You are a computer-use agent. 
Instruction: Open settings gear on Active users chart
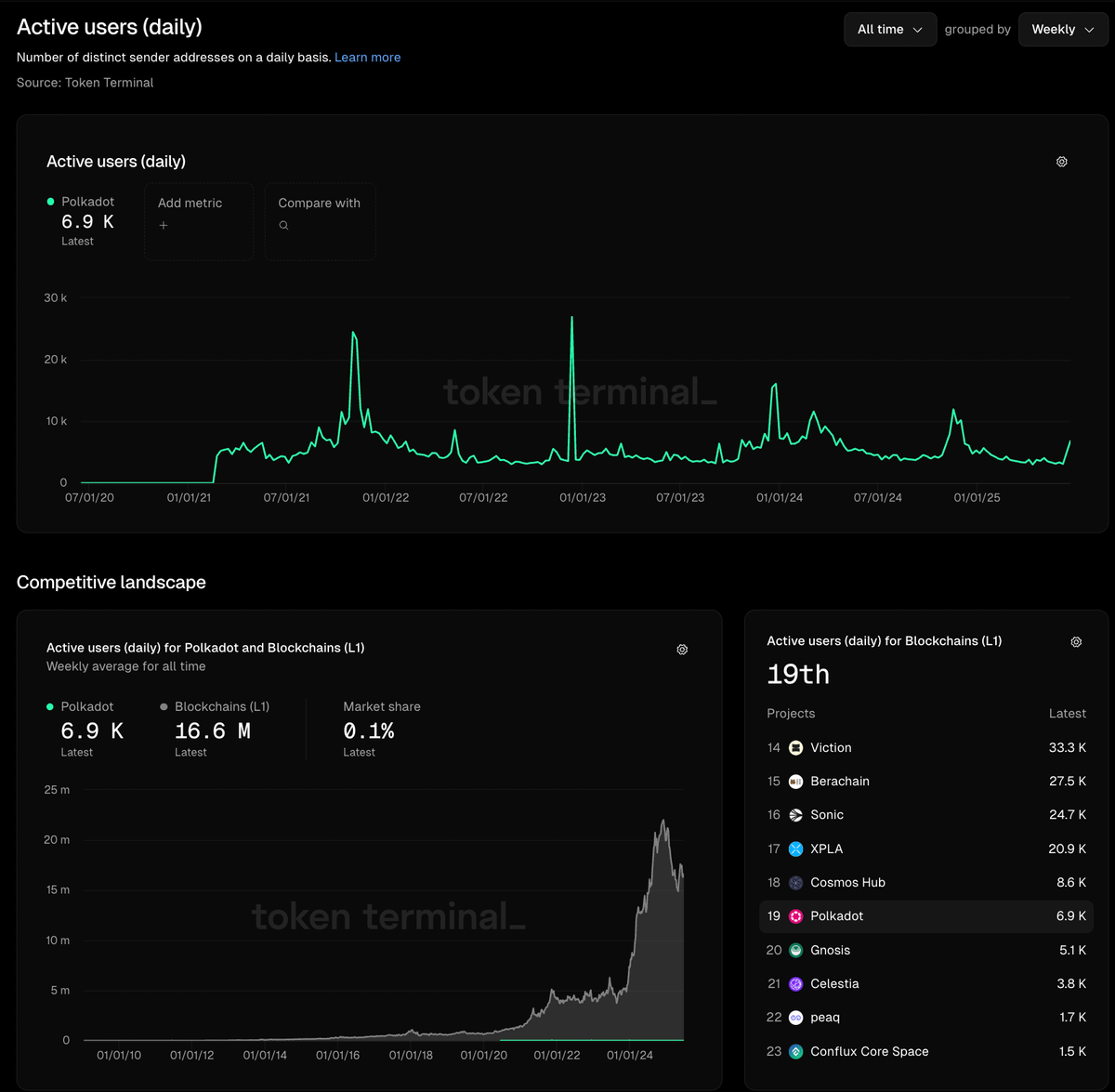pyautogui.click(x=1062, y=162)
